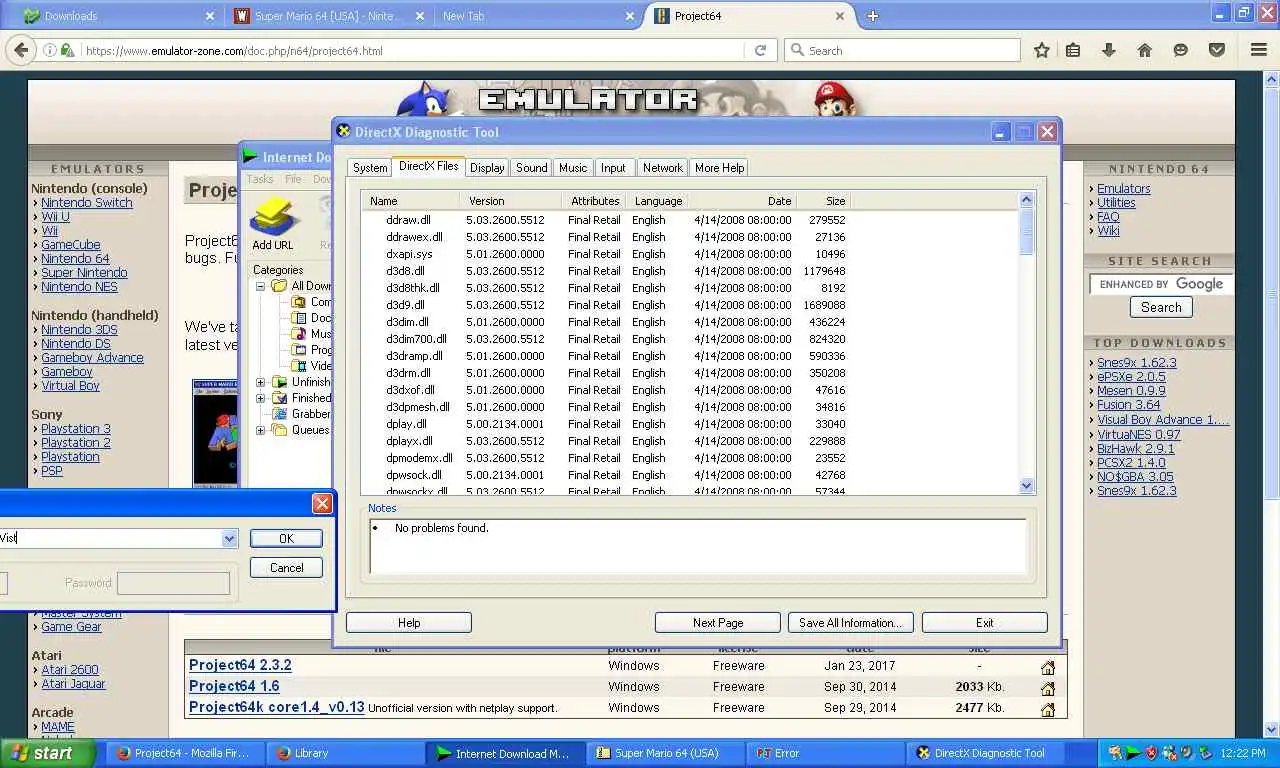The image size is (1280, 768).
Task: Open the Firefox hamburger menu
Action: (x=1259, y=50)
